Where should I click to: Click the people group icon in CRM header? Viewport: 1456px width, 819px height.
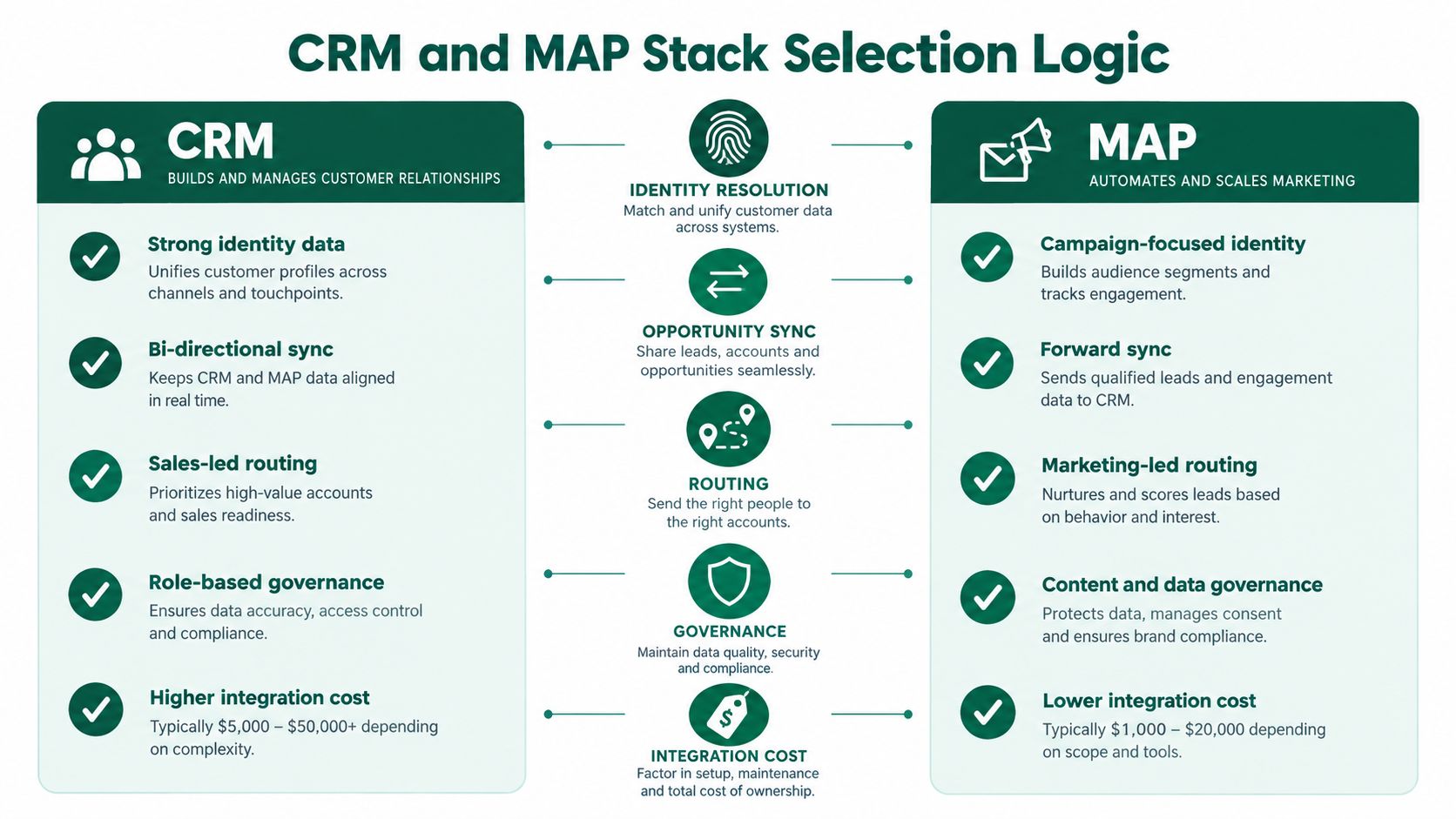click(106, 155)
